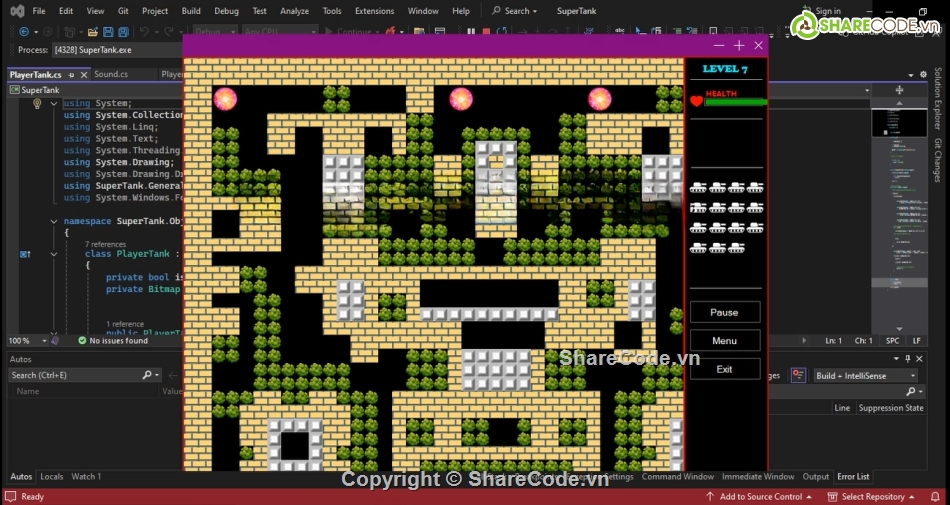Click the single-disk Save icon

pos(108,31)
